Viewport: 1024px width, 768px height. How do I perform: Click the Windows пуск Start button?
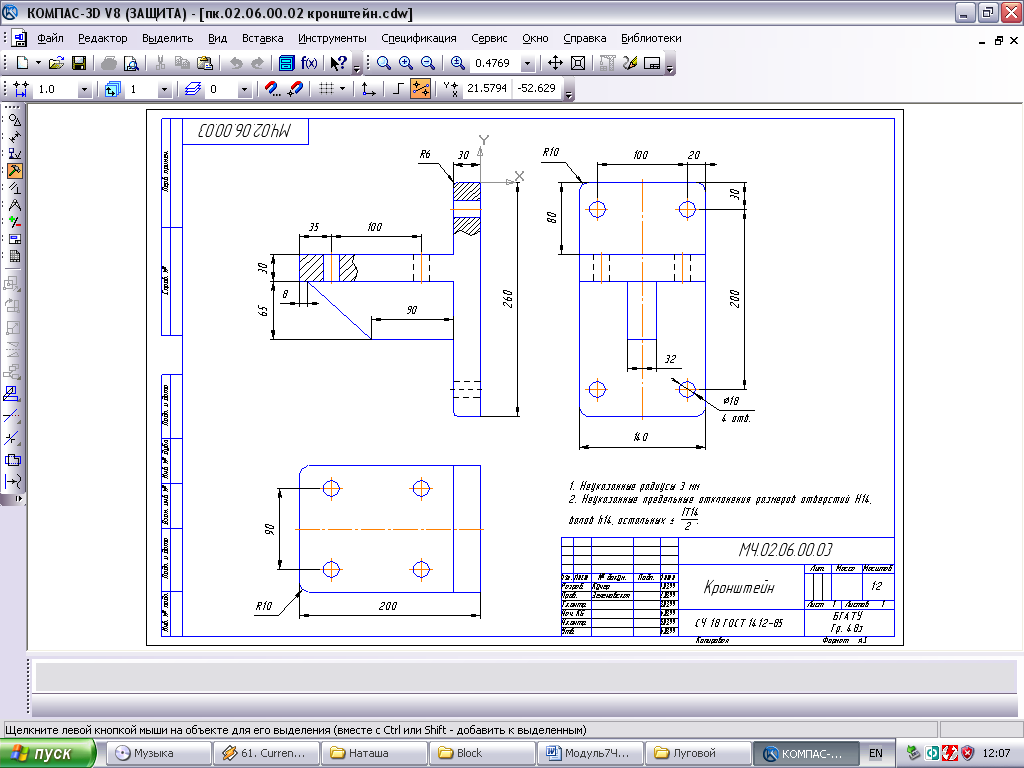[x=48, y=753]
